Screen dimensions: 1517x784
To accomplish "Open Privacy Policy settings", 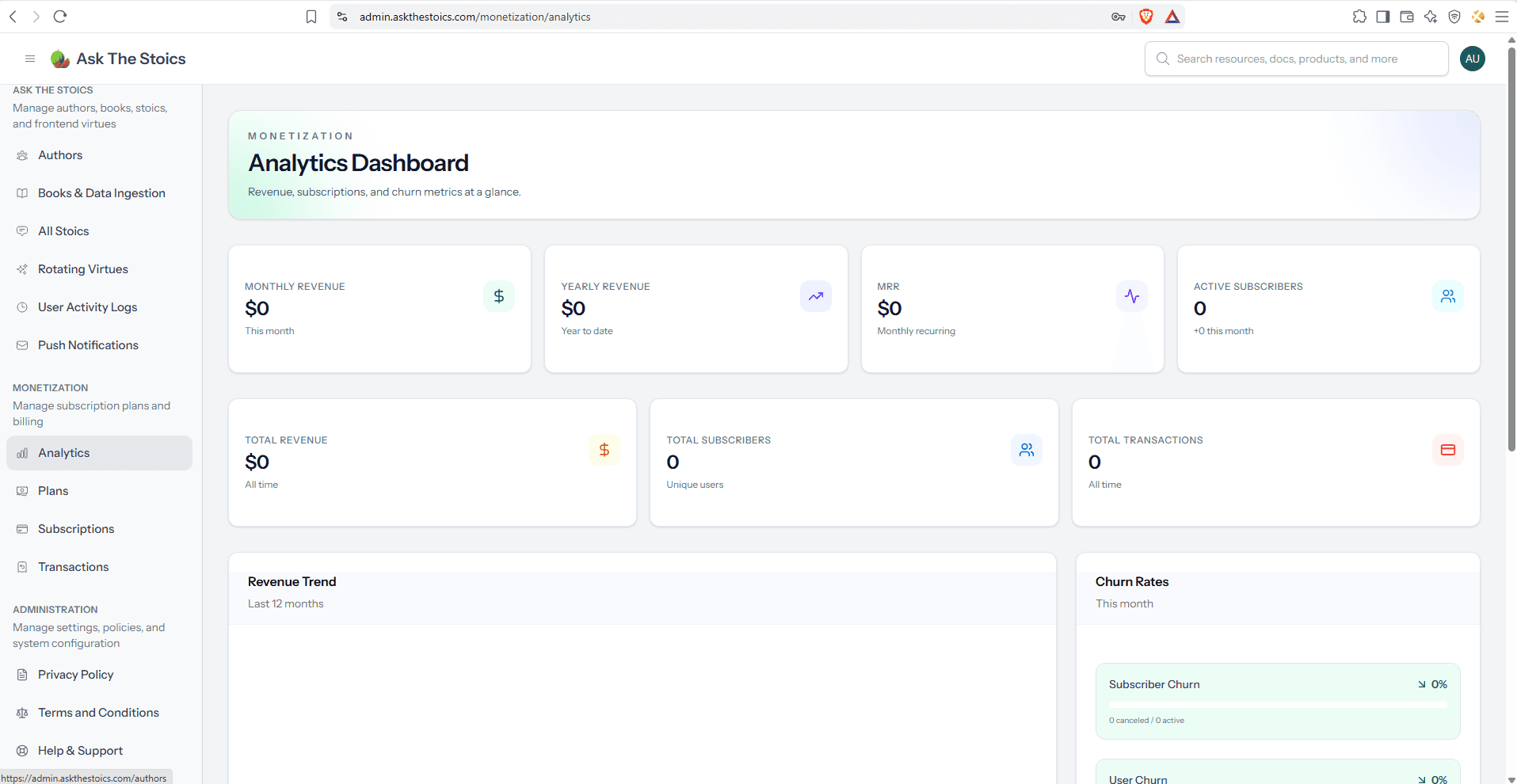I will click(99, 675).
